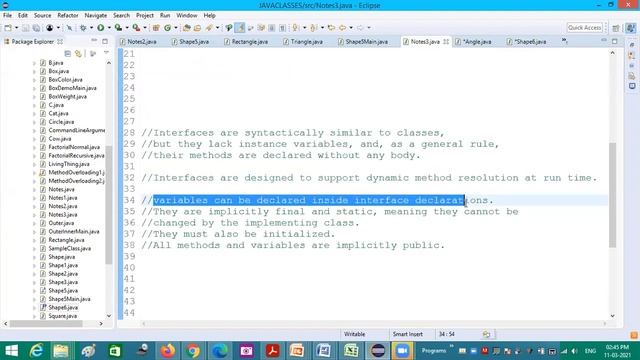Viewport: 640px width, 360px height.
Task: Click the New Java Class icon
Action: pyautogui.click(x=167, y=28)
